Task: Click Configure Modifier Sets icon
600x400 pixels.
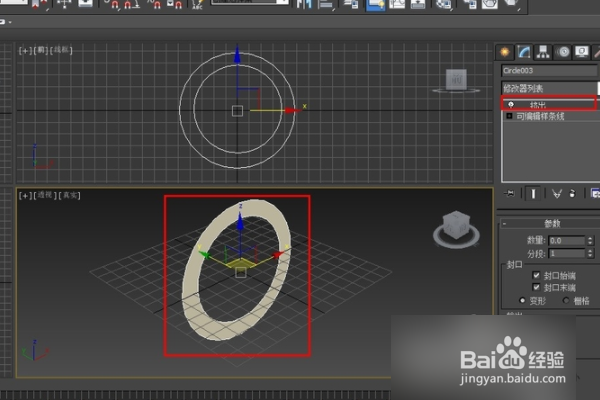Action: click(595, 193)
